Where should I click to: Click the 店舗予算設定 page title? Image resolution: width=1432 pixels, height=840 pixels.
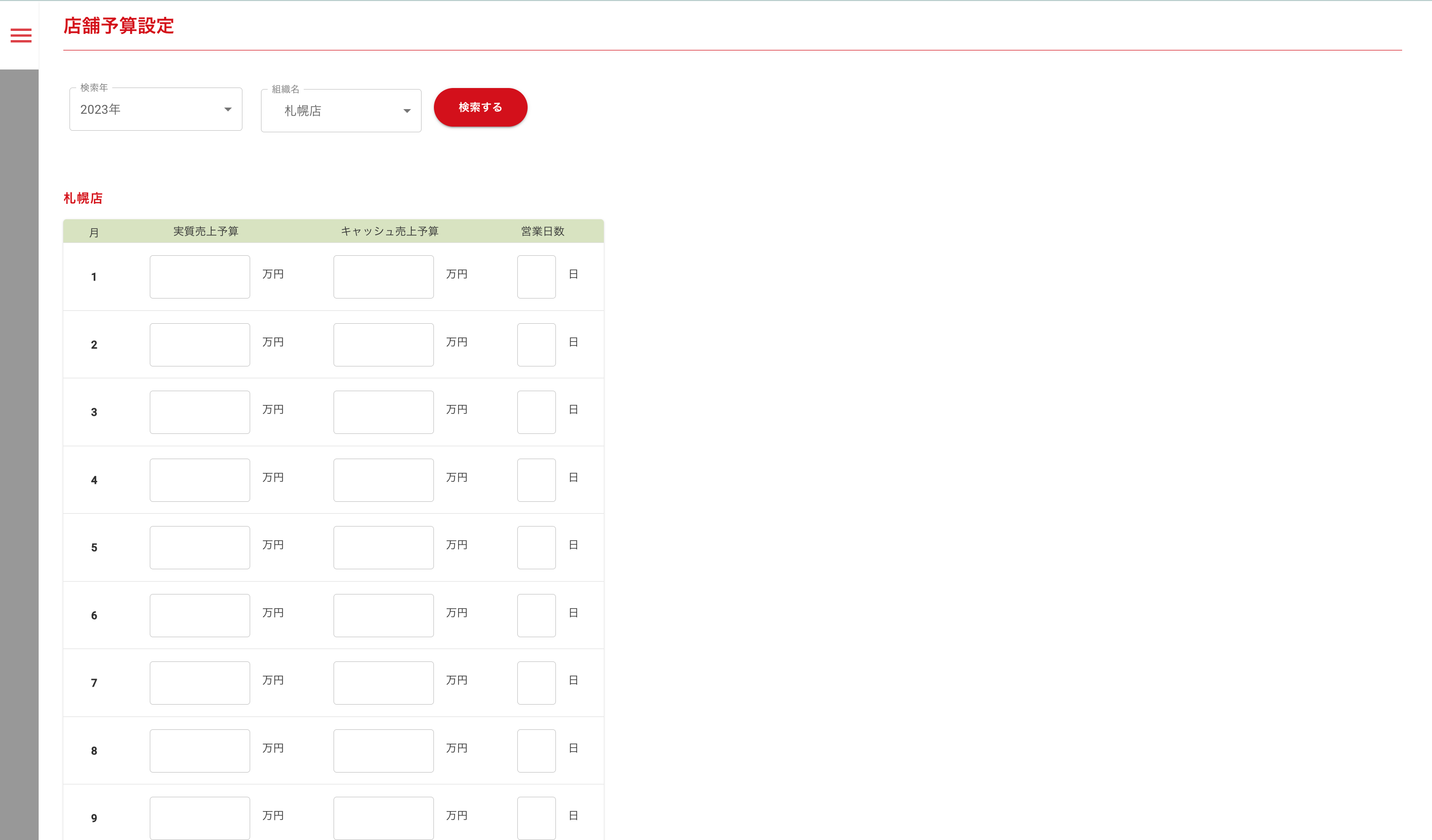(118, 26)
